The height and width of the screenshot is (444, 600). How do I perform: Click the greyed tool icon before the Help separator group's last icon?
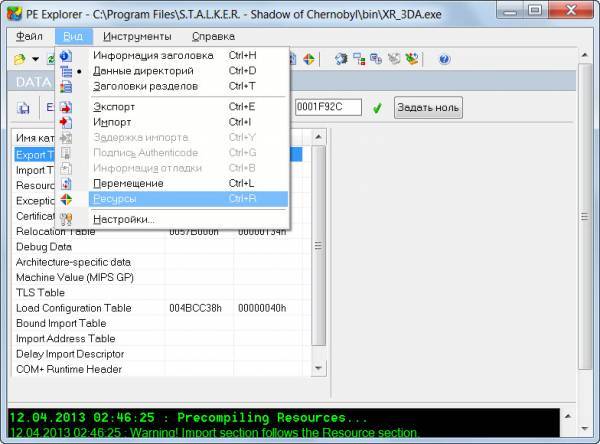[394, 59]
